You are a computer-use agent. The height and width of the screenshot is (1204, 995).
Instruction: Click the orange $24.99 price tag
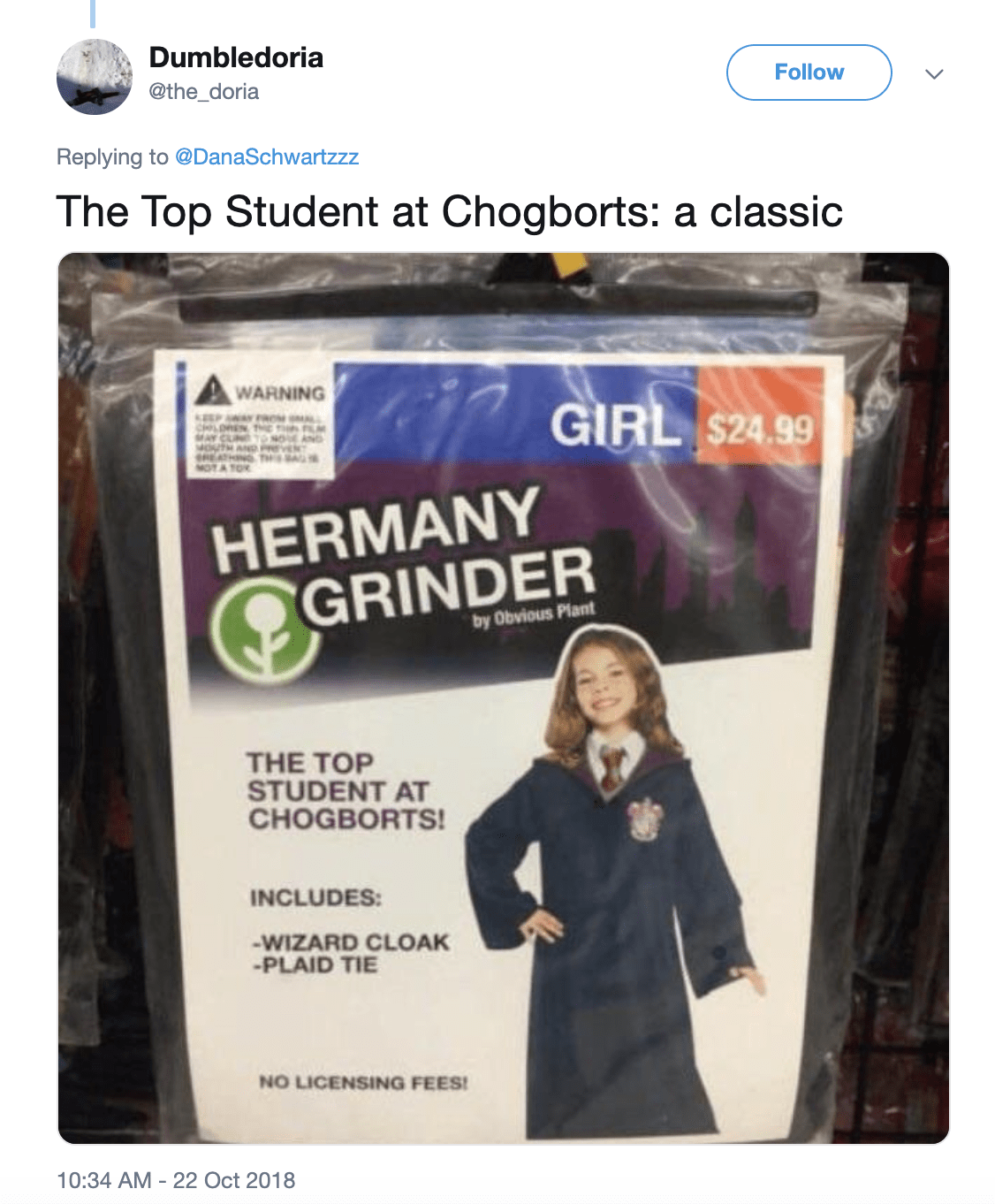coord(761,415)
